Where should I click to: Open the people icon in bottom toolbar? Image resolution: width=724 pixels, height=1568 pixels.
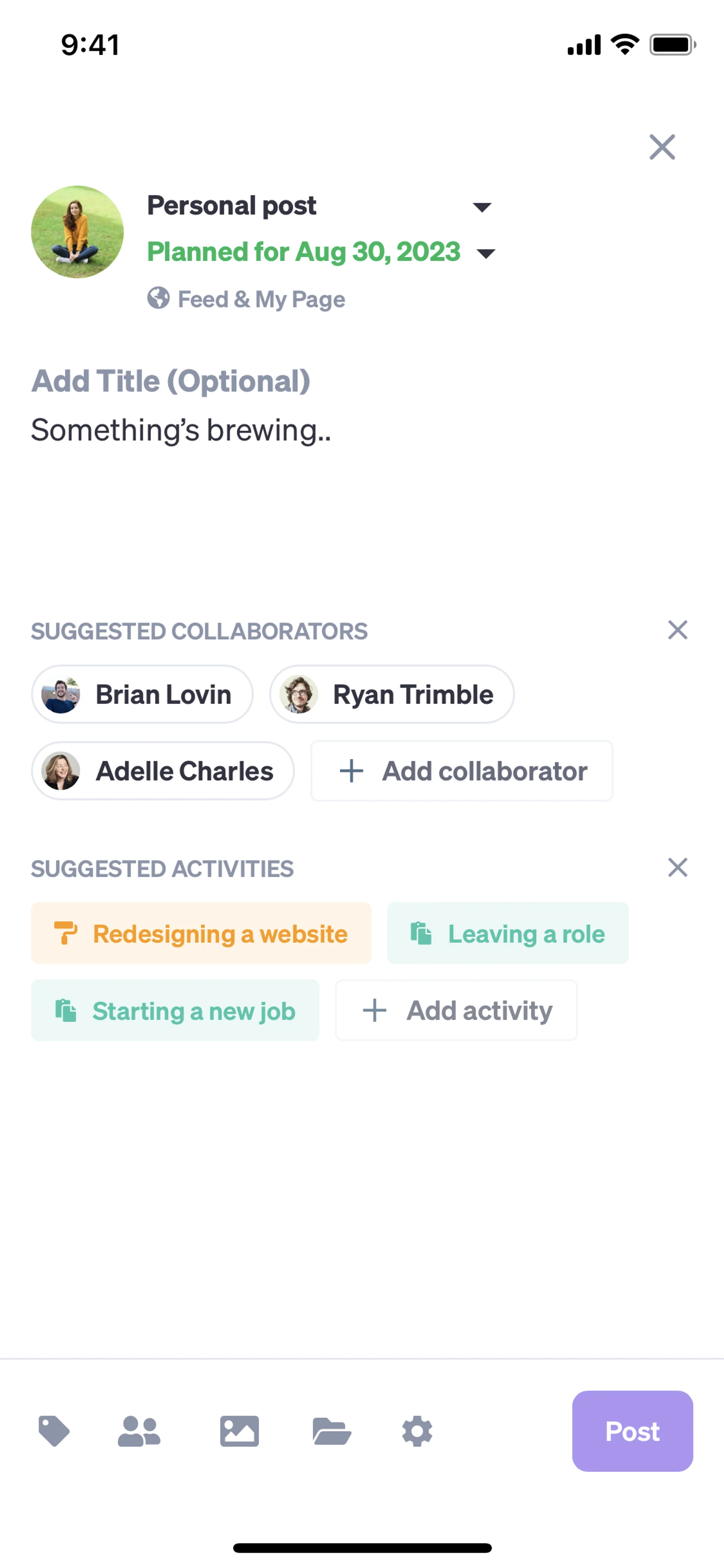pyautogui.click(x=139, y=1430)
